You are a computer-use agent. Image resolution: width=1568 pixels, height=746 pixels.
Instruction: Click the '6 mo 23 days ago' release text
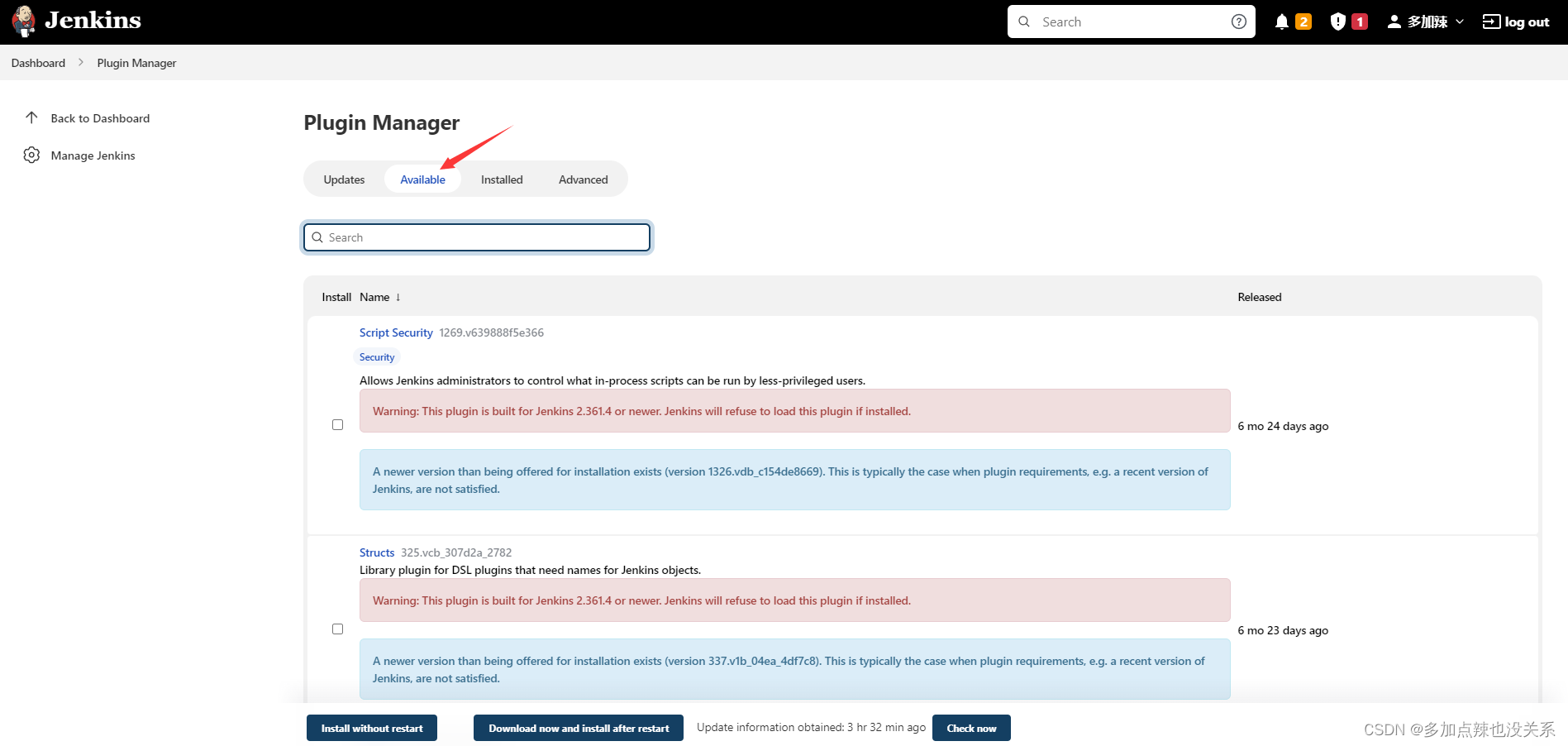(x=1283, y=630)
